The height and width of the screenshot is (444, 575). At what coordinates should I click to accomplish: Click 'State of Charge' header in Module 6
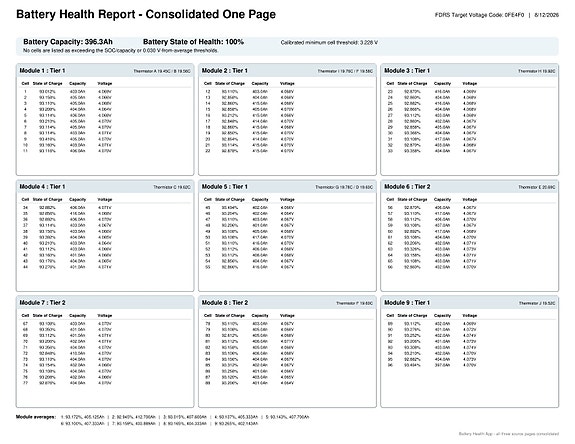click(x=412, y=199)
